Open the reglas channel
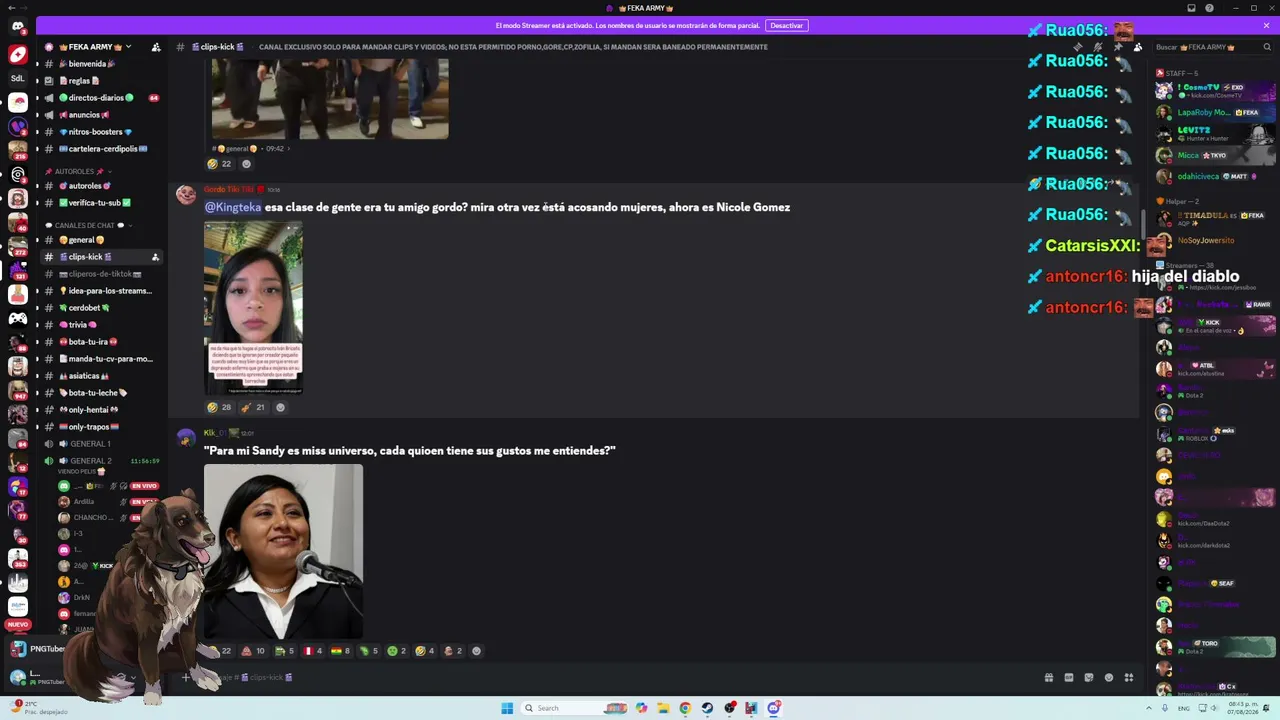 [101, 81]
